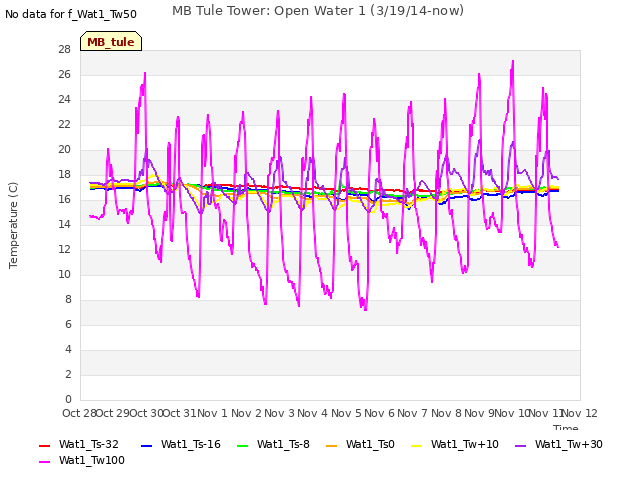Click the 18 y-axis tick label
Viewport: 640px width, 480px height.
click(64, 174)
